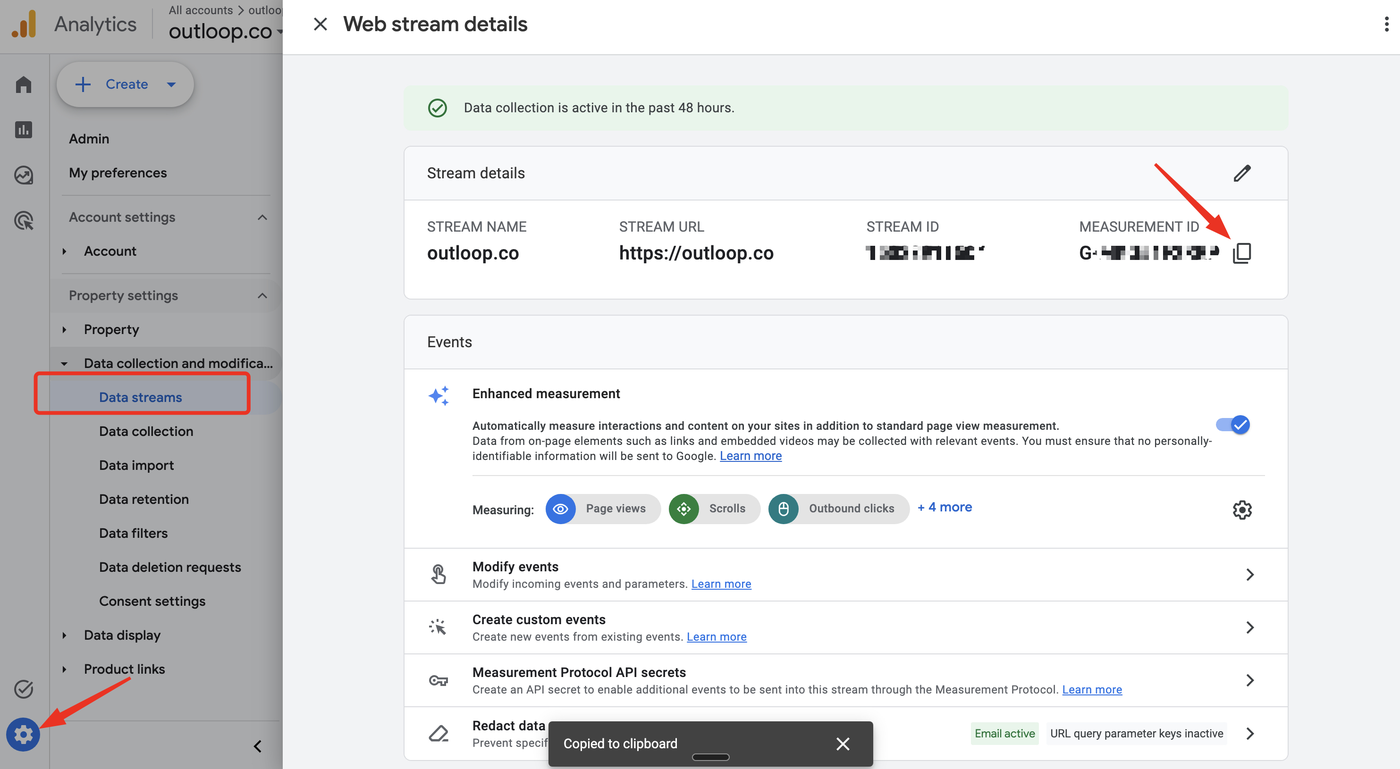Image resolution: width=1400 pixels, height=769 pixels.
Task: Select Consent settings in the sidebar
Action: (x=152, y=601)
